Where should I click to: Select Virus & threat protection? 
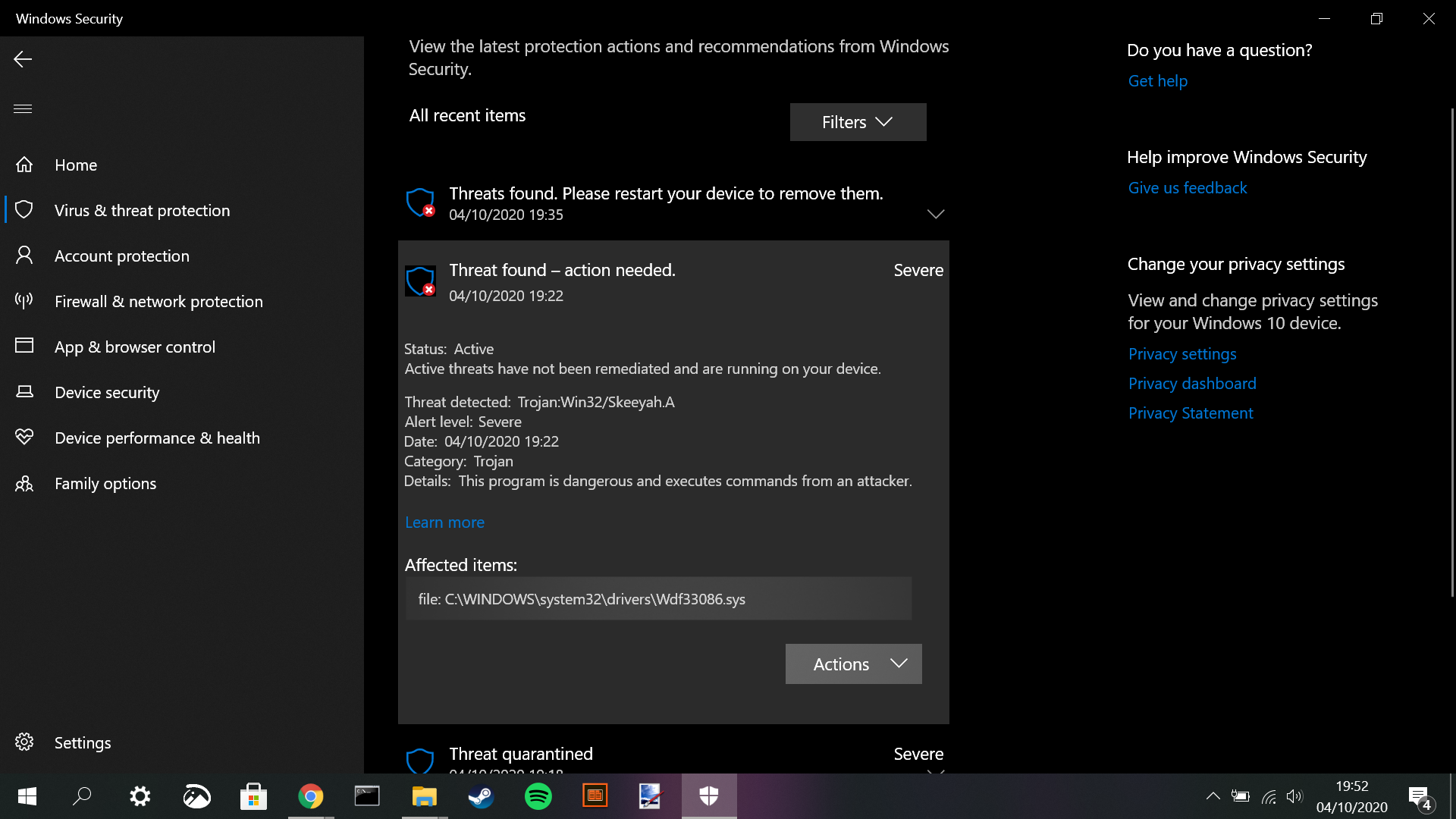182,210
